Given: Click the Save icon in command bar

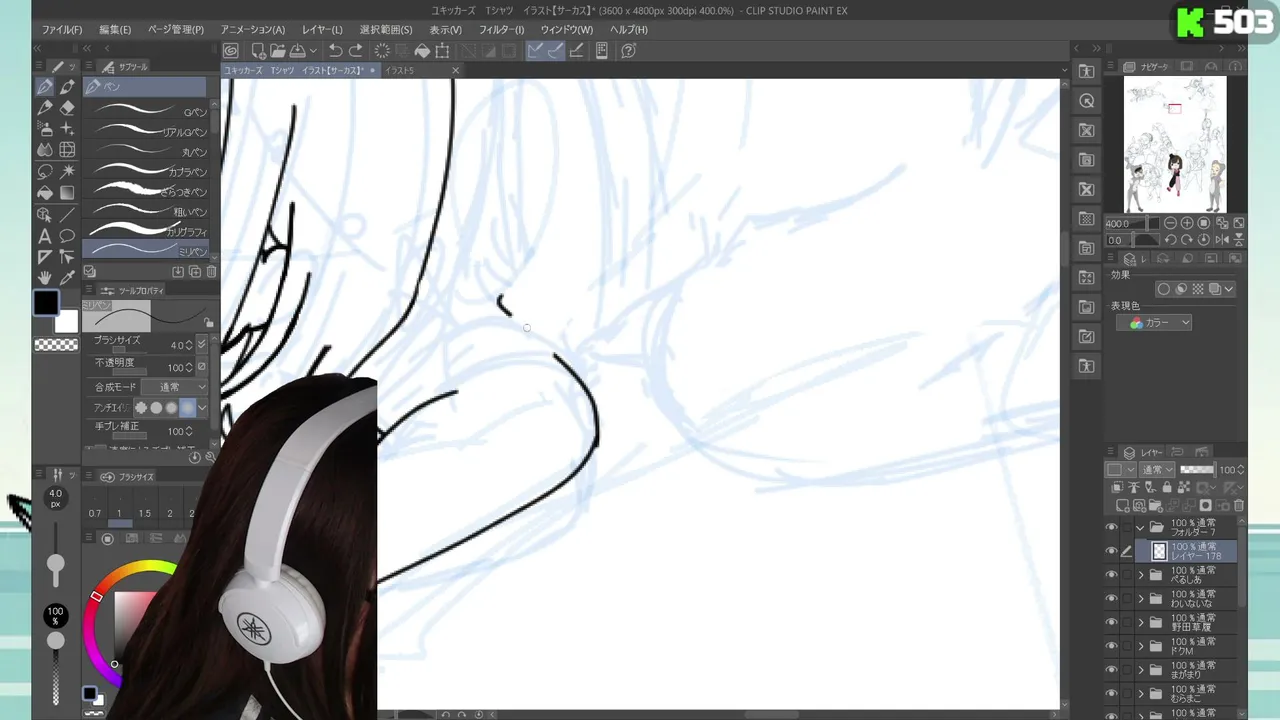Looking at the screenshot, I should (298, 50).
